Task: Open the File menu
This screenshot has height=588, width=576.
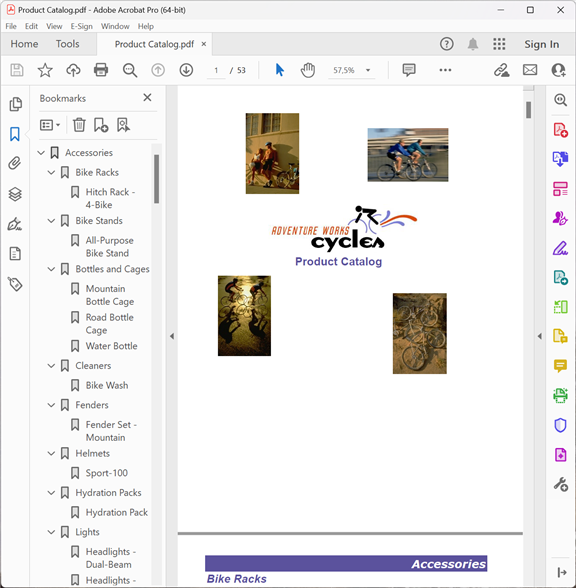Action: [11, 26]
